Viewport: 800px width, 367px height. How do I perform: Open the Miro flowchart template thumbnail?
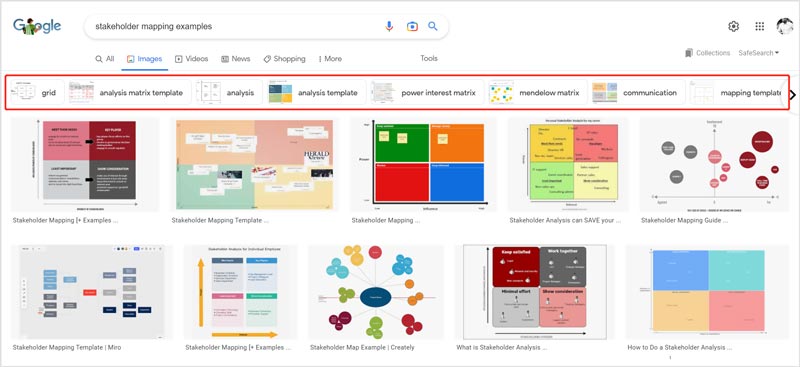pyautogui.click(x=92, y=292)
